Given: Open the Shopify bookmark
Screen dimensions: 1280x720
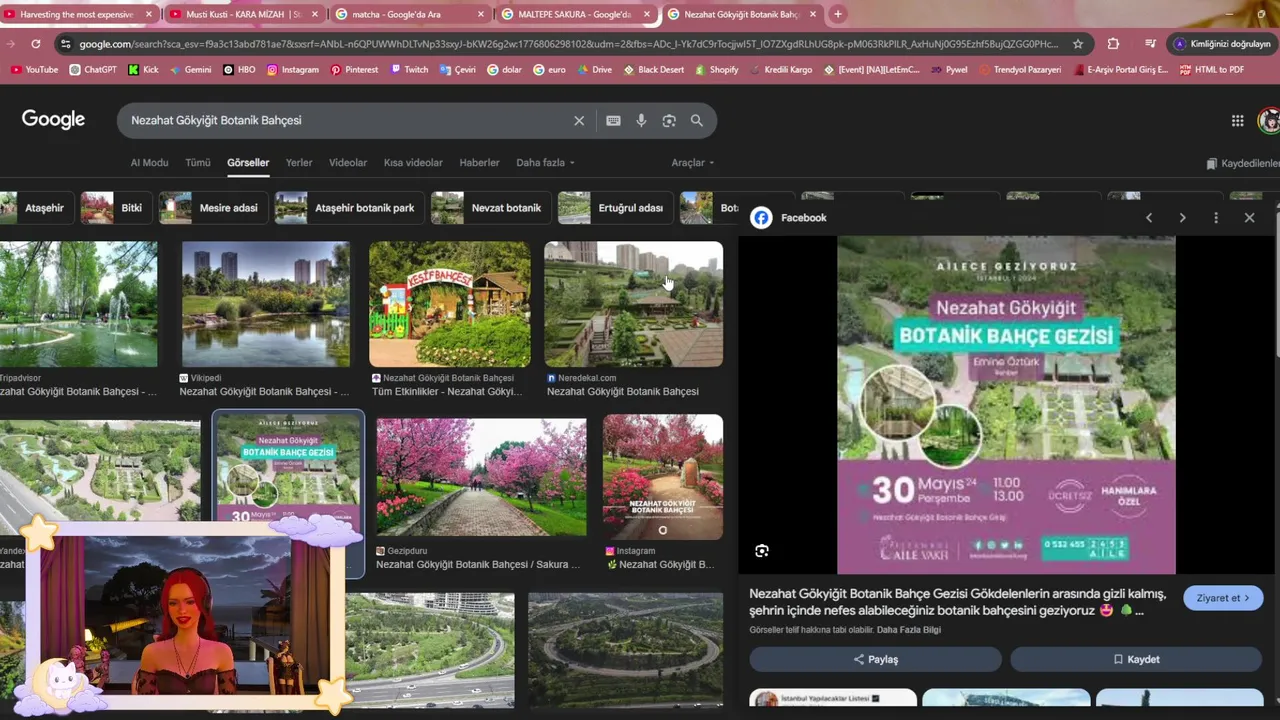Looking at the screenshot, I should 715,70.
